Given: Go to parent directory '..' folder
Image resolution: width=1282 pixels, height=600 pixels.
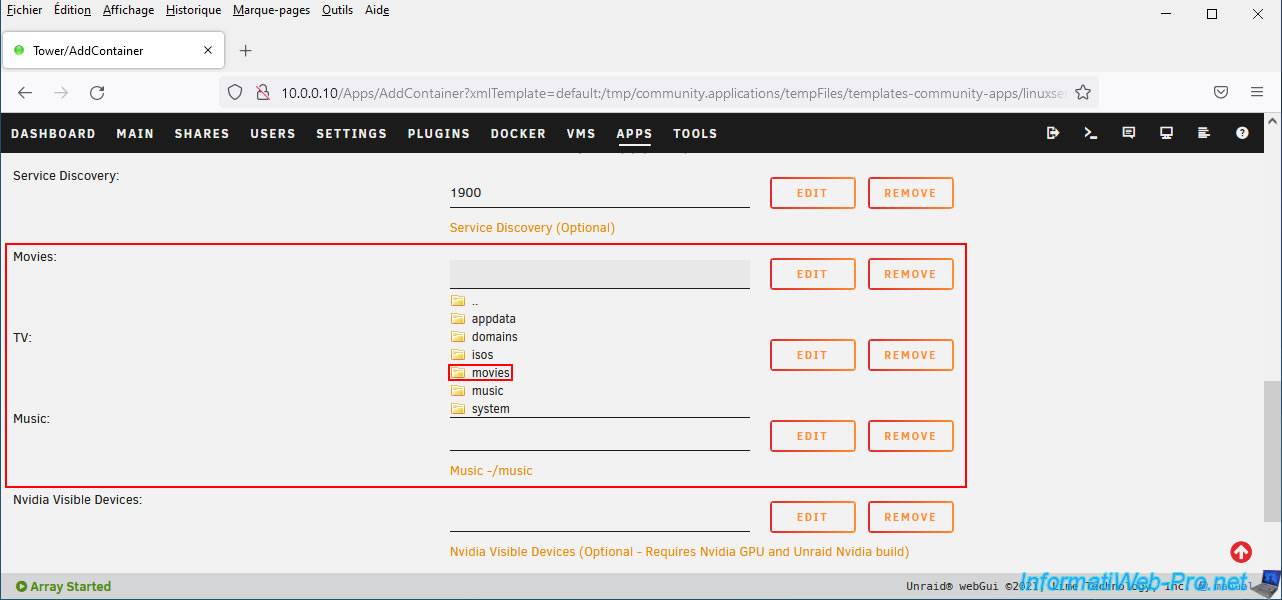Looking at the screenshot, I should [x=474, y=301].
